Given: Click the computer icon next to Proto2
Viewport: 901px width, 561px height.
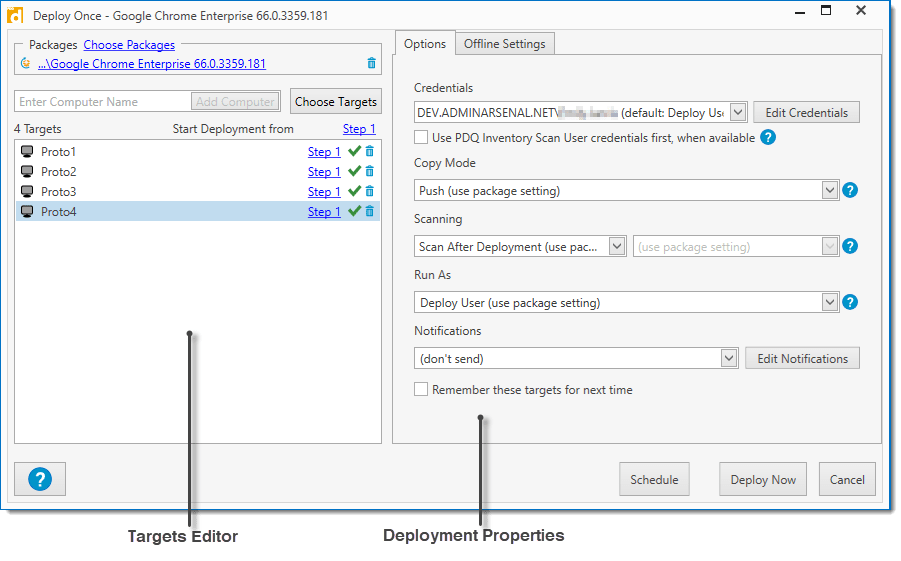Looking at the screenshot, I should tap(27, 171).
